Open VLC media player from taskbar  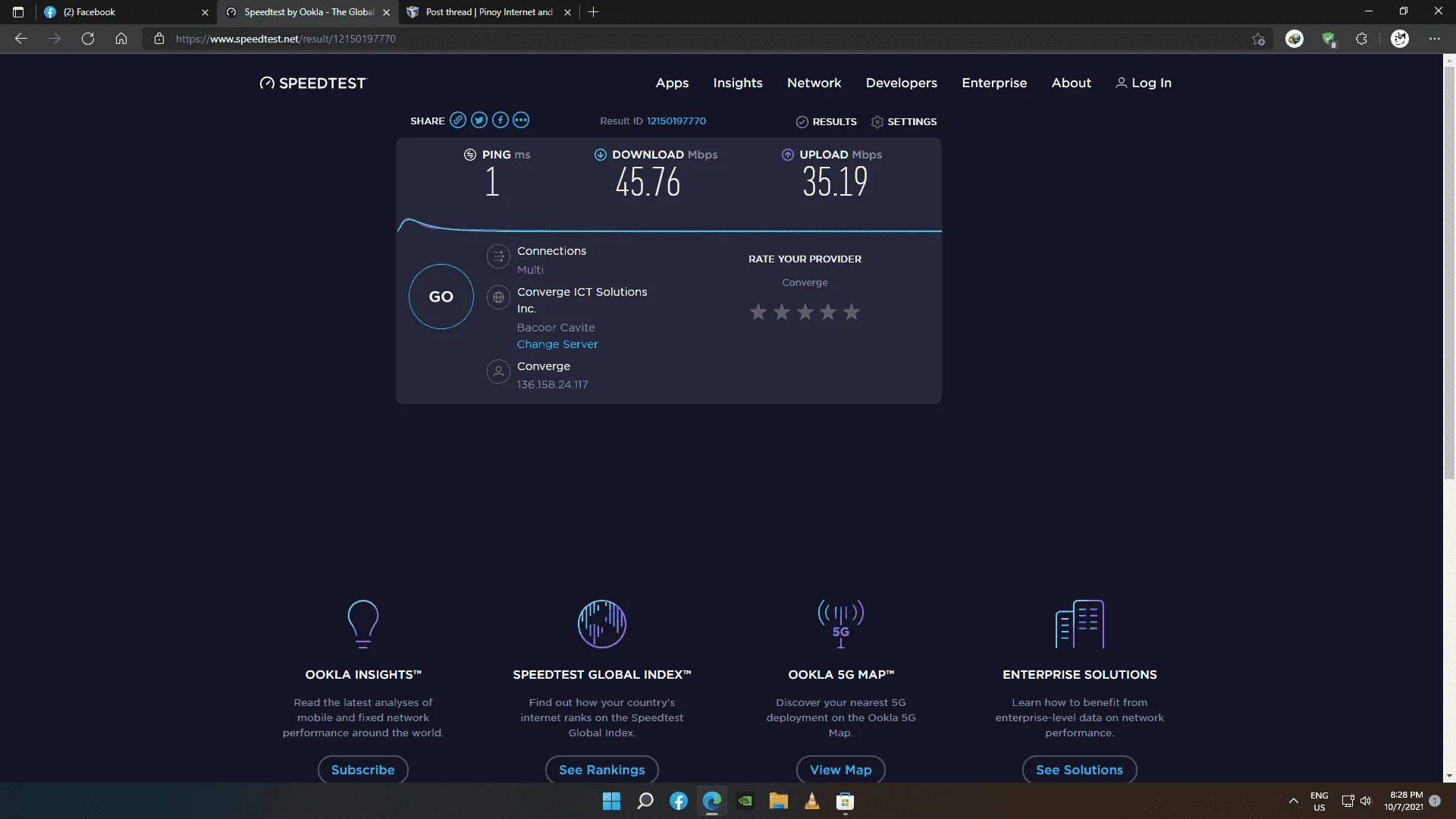(811, 801)
